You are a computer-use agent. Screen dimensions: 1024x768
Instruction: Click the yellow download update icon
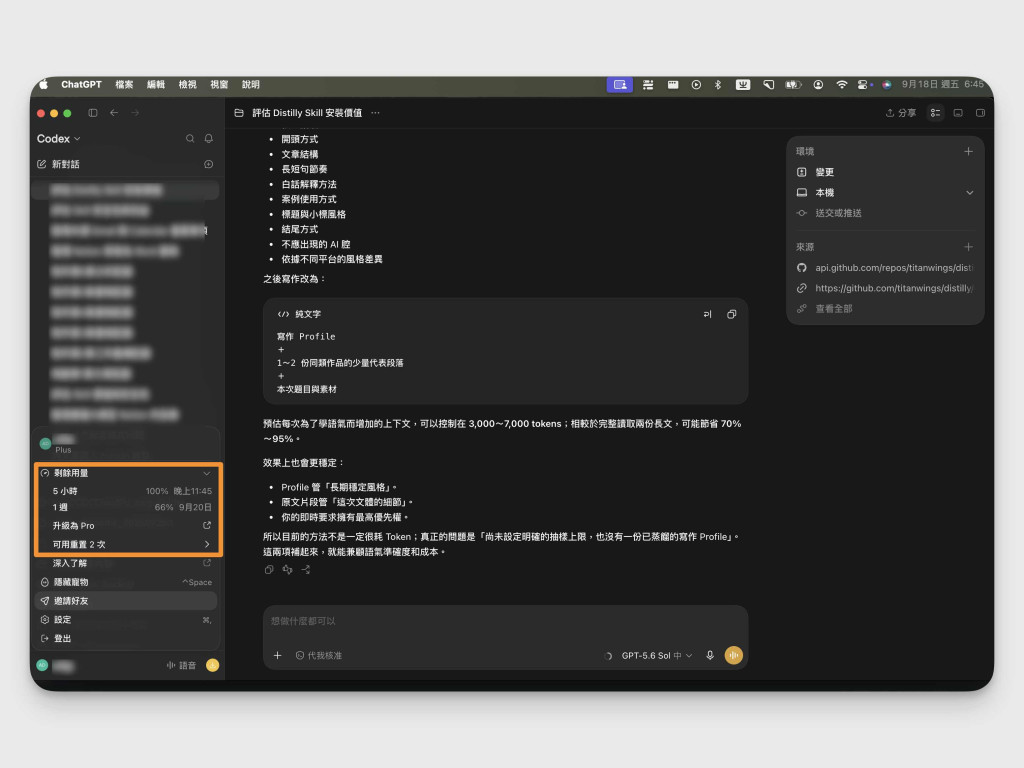coord(212,665)
